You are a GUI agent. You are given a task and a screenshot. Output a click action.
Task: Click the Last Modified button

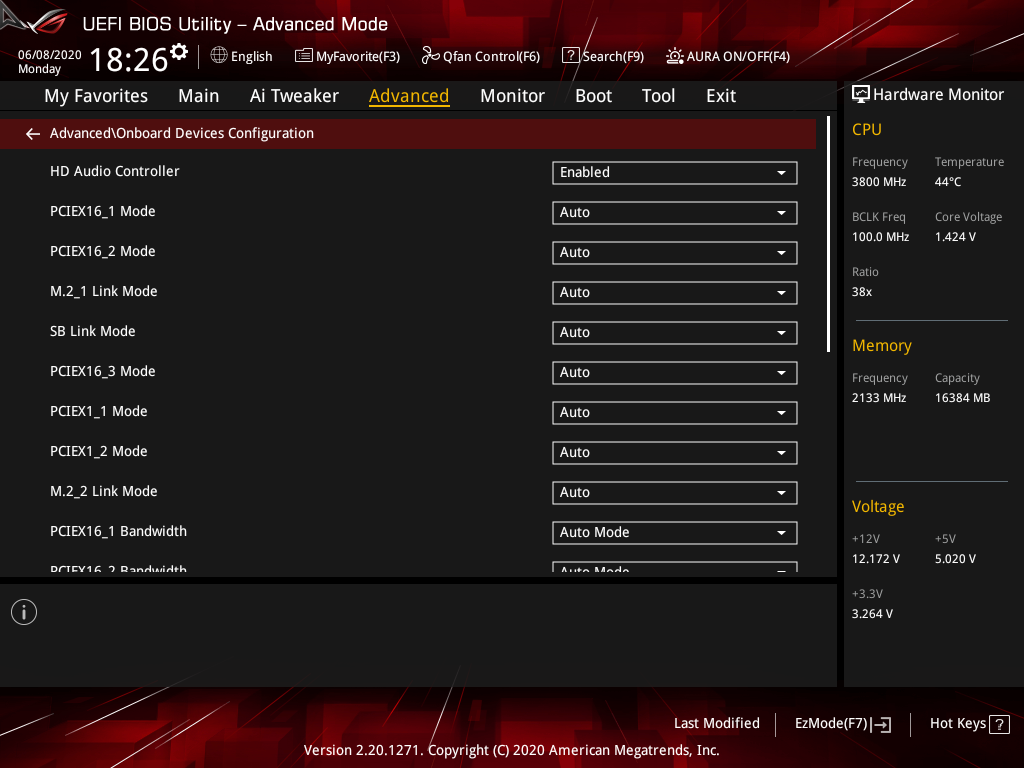coord(716,724)
